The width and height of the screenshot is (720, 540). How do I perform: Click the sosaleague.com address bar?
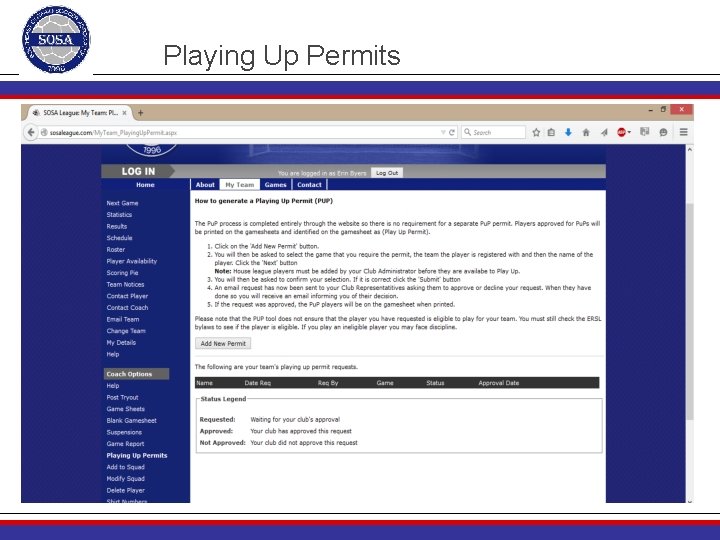click(239, 132)
